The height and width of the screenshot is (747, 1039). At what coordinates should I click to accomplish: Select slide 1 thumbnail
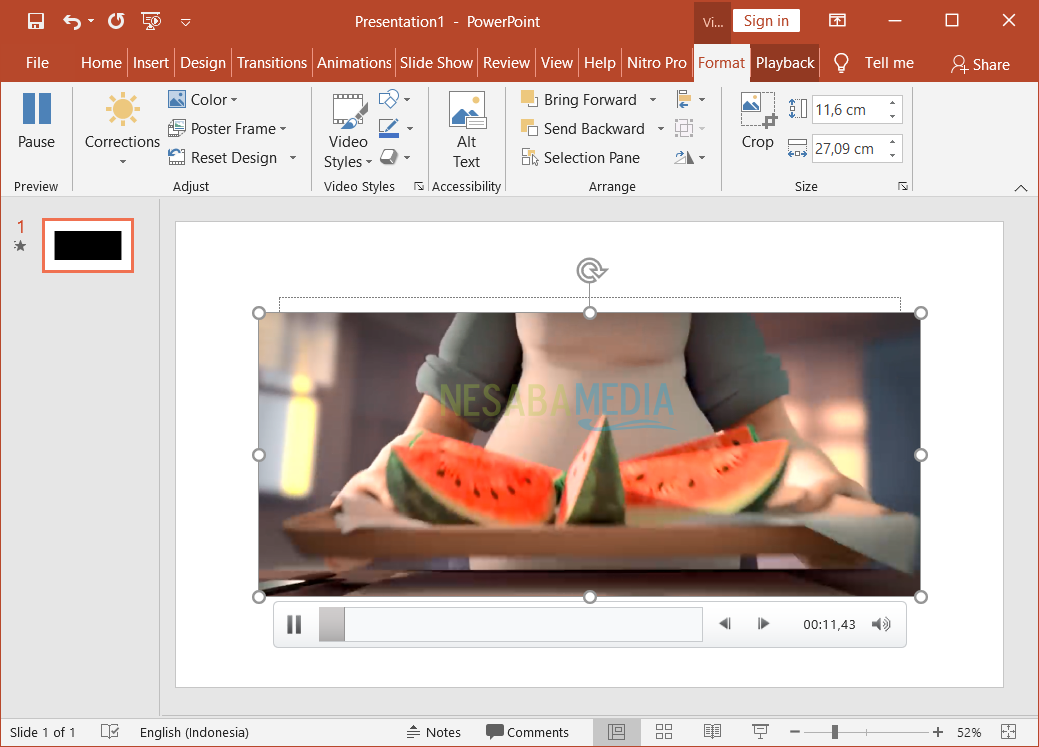coord(88,245)
